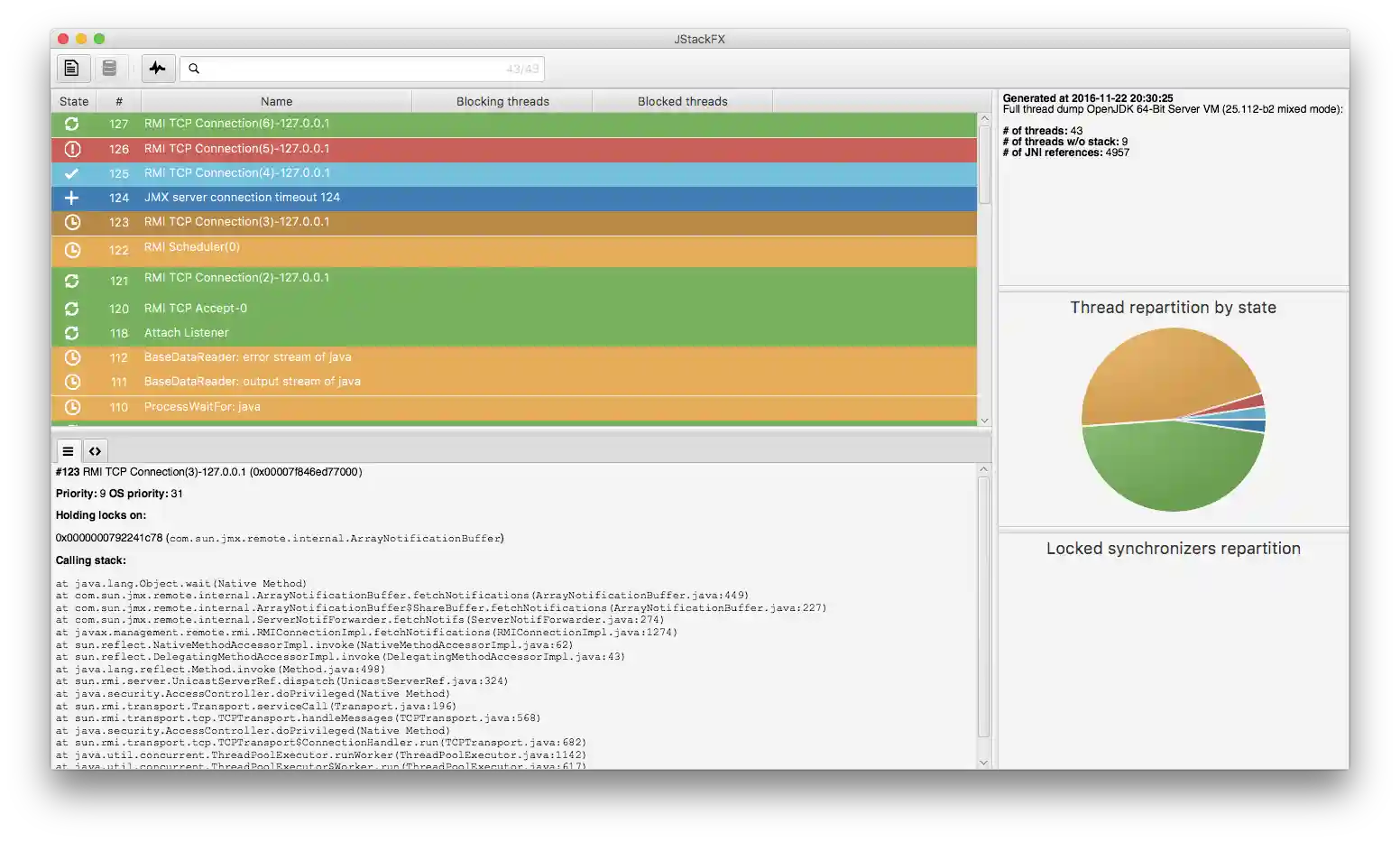The image size is (1400, 842).
Task: Open a thread dump file
Action: pos(73,68)
